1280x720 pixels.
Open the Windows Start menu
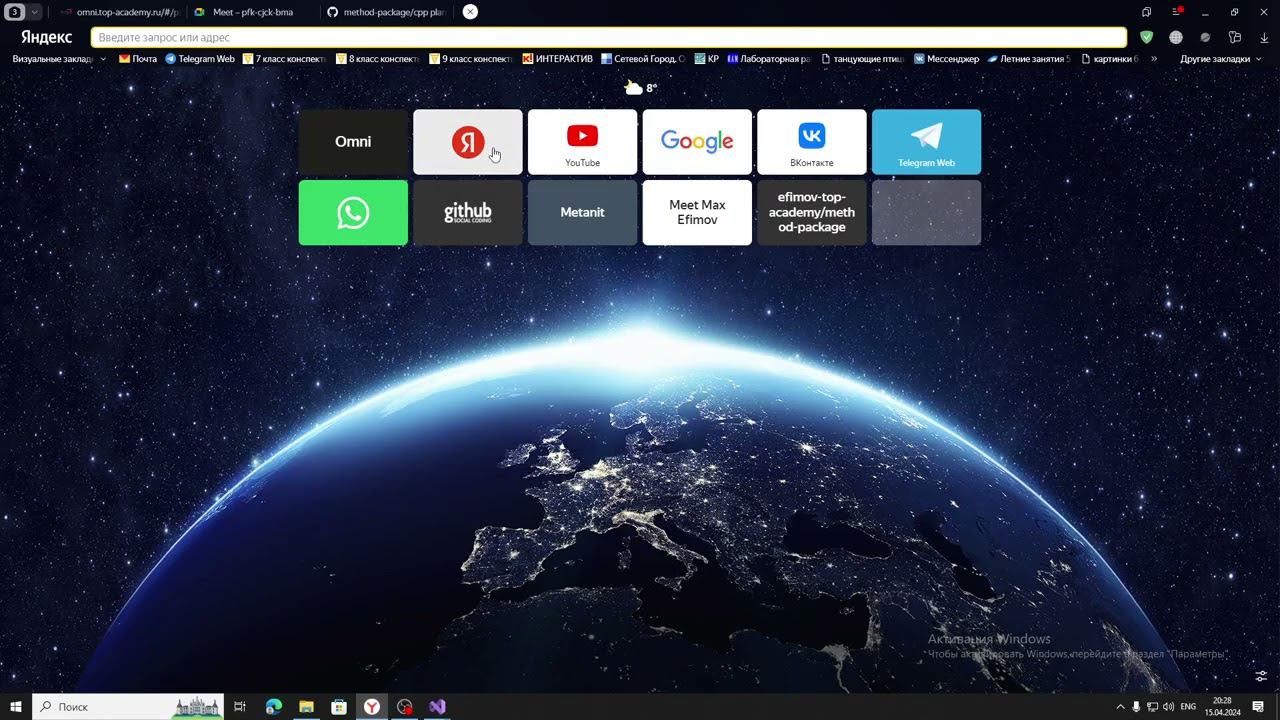(x=16, y=707)
